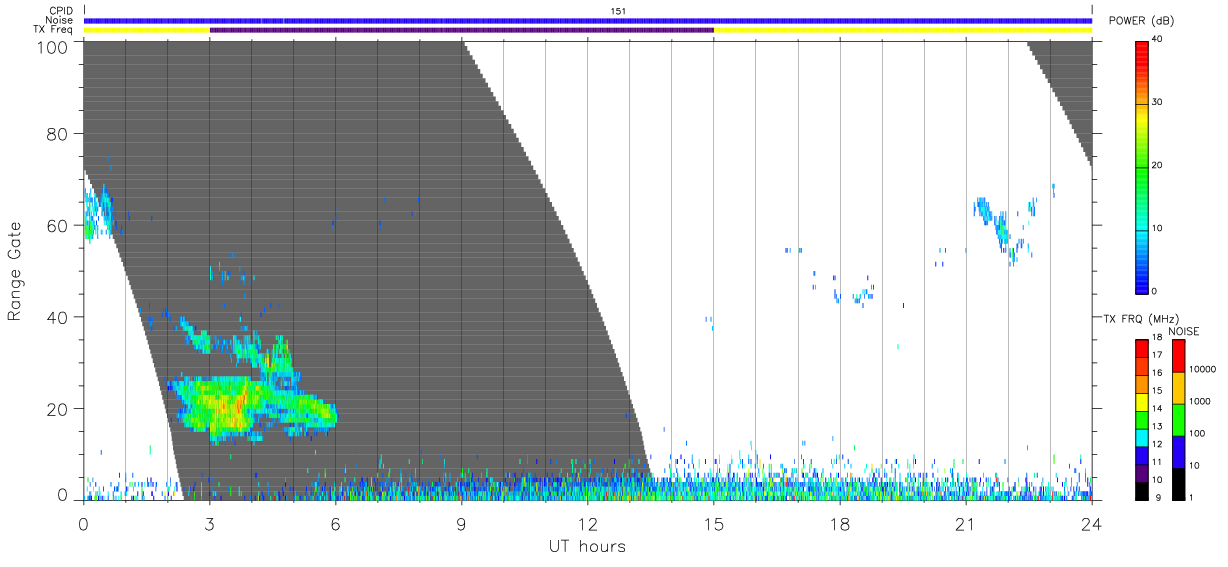Click Range Gate tick label '100'

click(54, 46)
